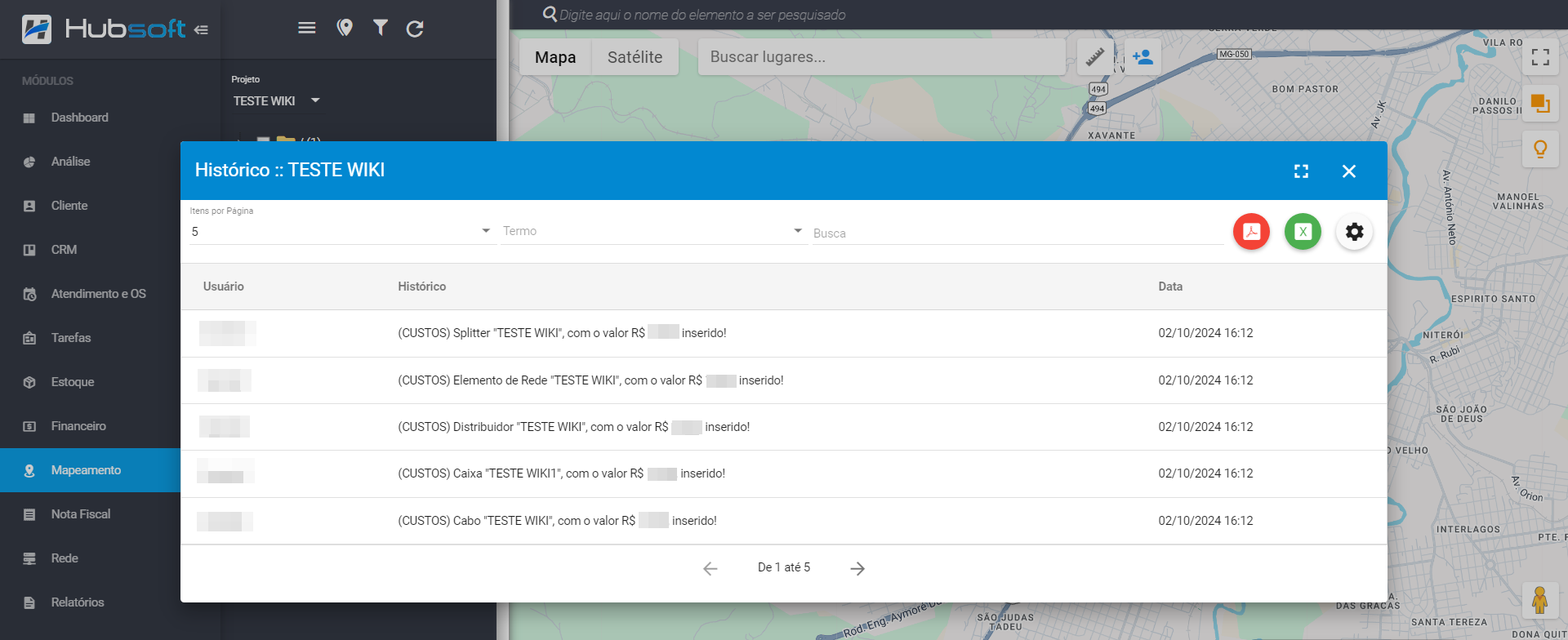Refresh the project tree with the reload icon

coord(415,29)
